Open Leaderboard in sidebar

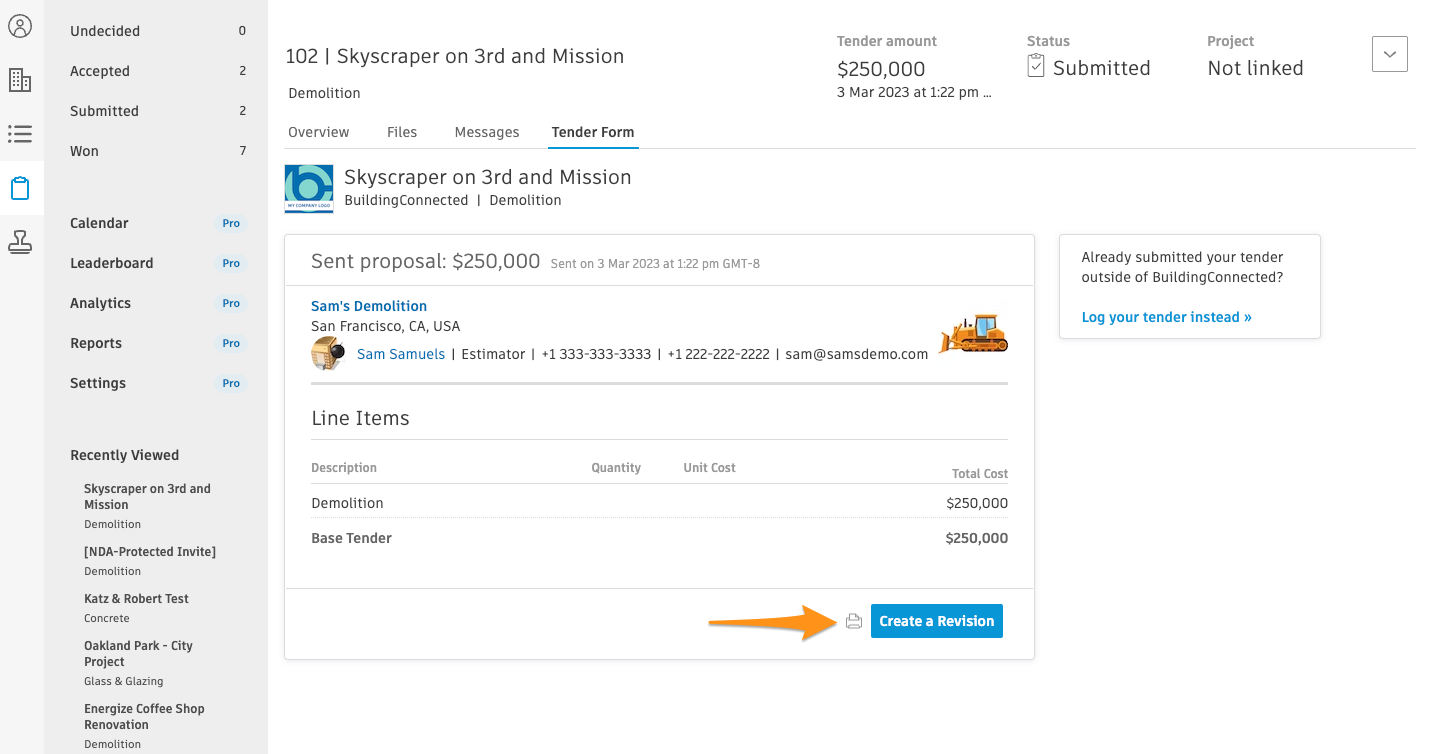tap(112, 263)
